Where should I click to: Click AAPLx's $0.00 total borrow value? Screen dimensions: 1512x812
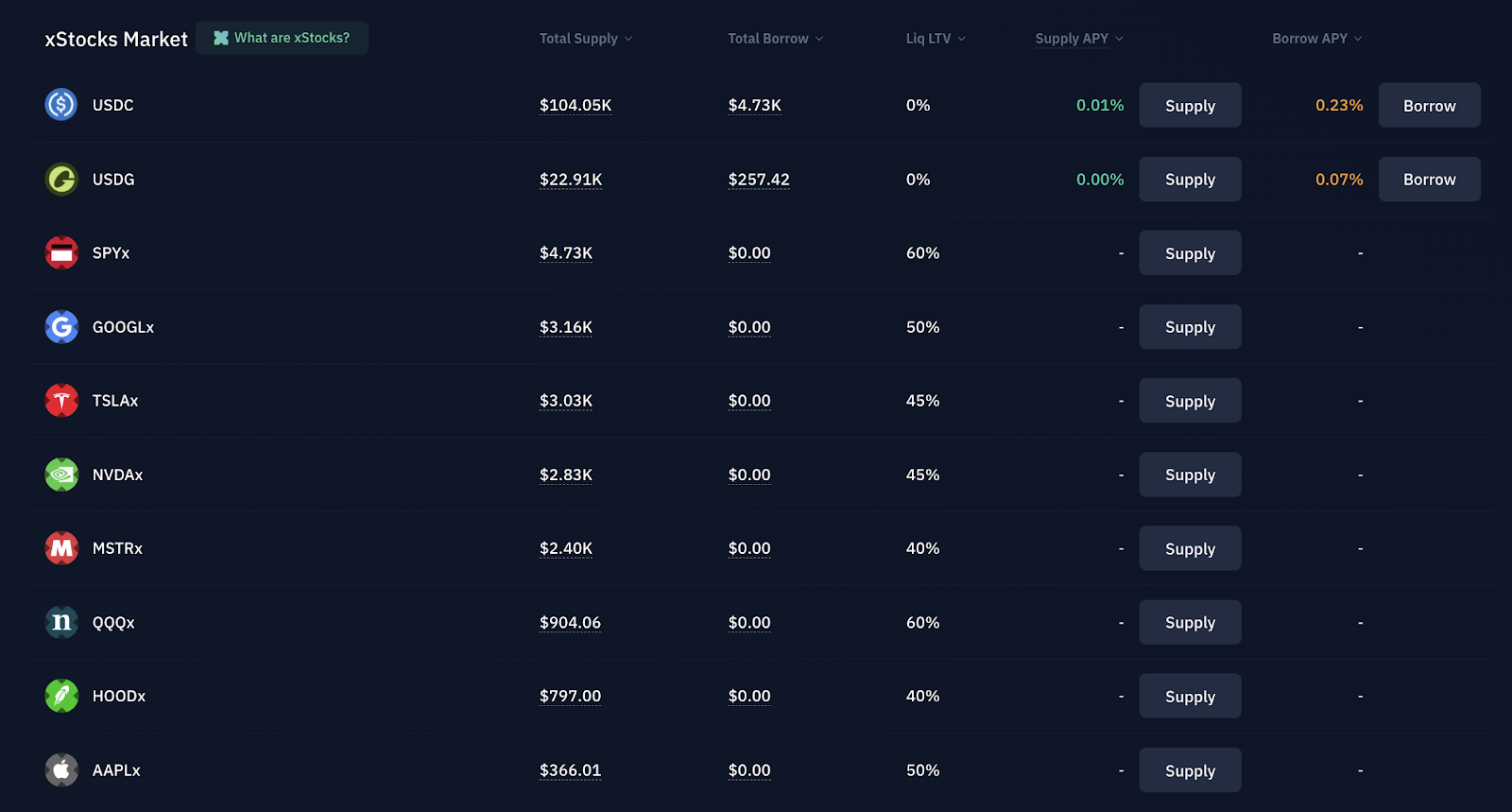point(749,769)
